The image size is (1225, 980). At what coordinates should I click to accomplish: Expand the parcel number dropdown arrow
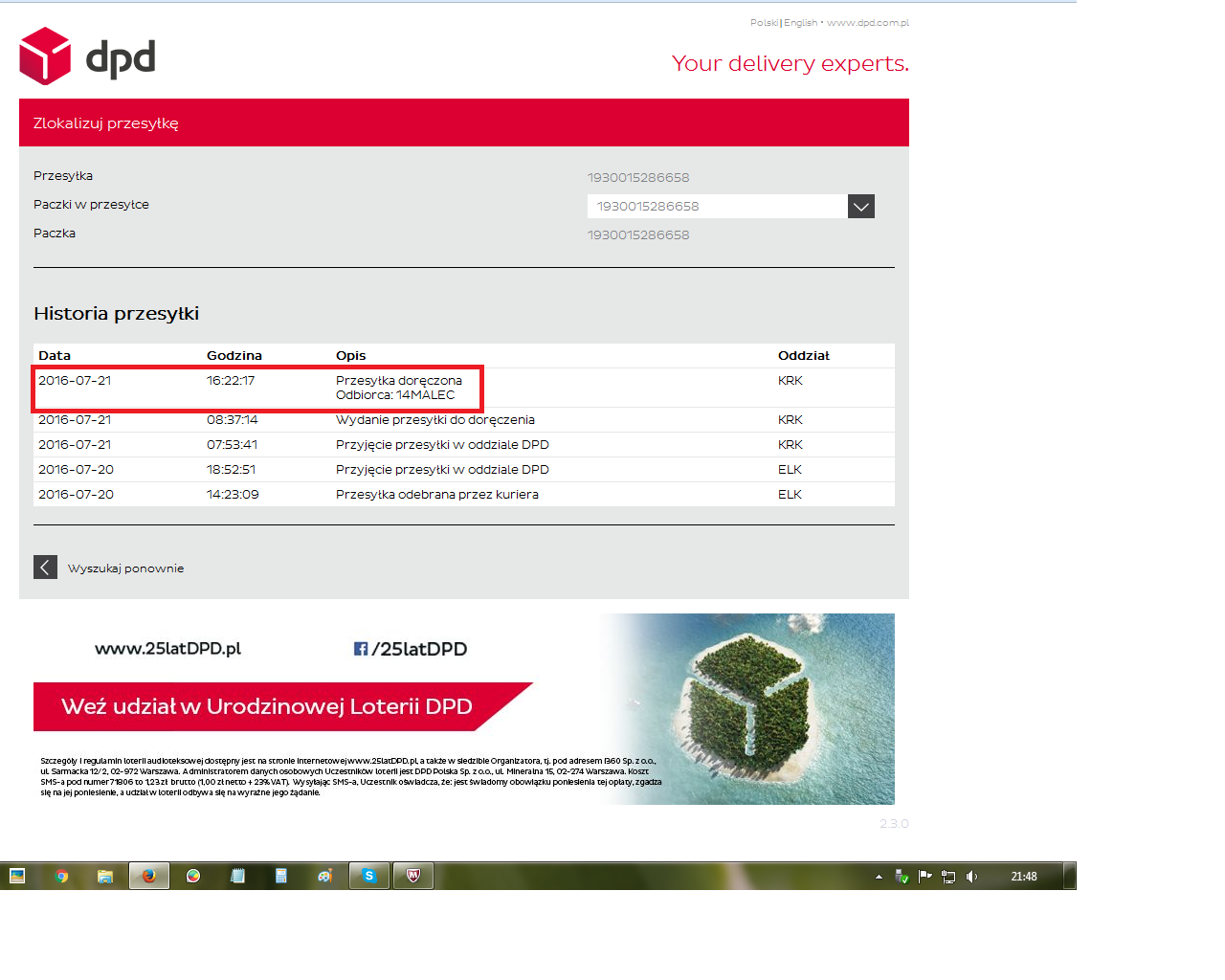(861, 207)
